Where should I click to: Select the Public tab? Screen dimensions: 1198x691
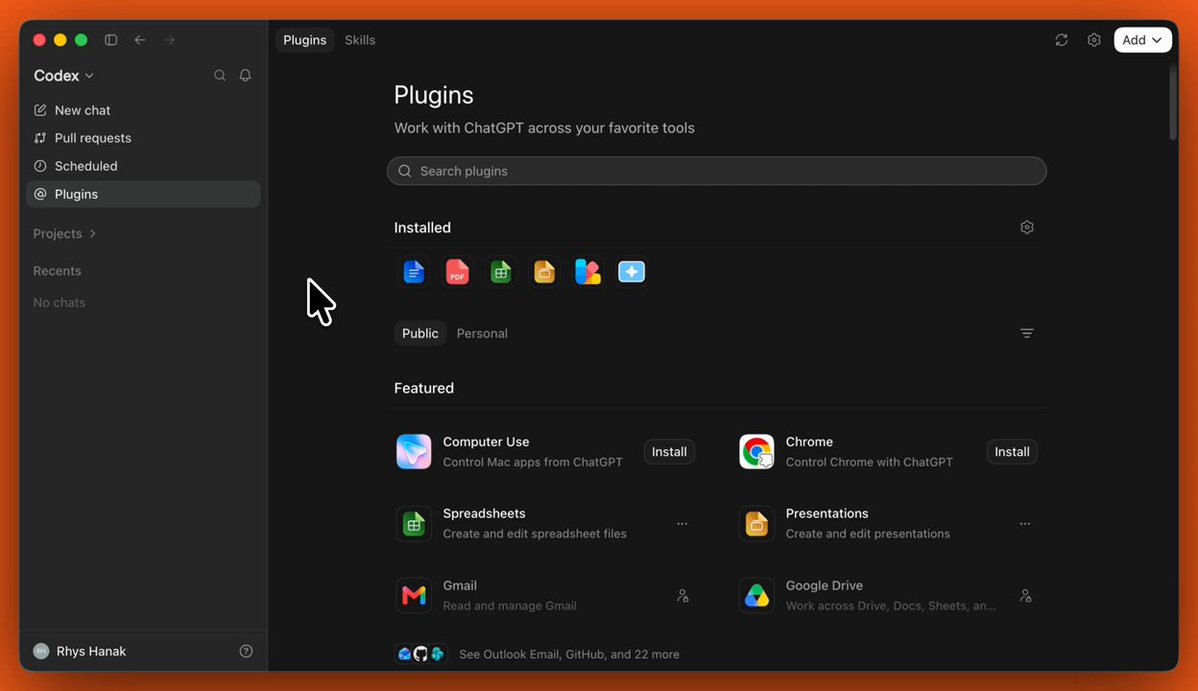420,333
